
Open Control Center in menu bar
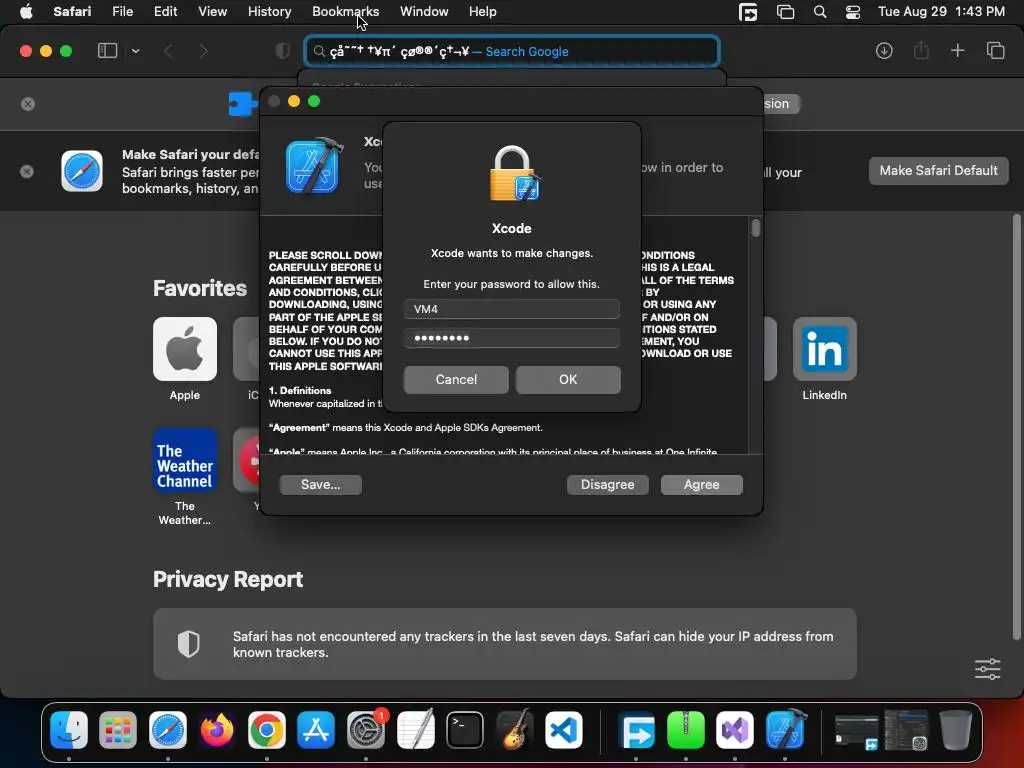click(852, 12)
